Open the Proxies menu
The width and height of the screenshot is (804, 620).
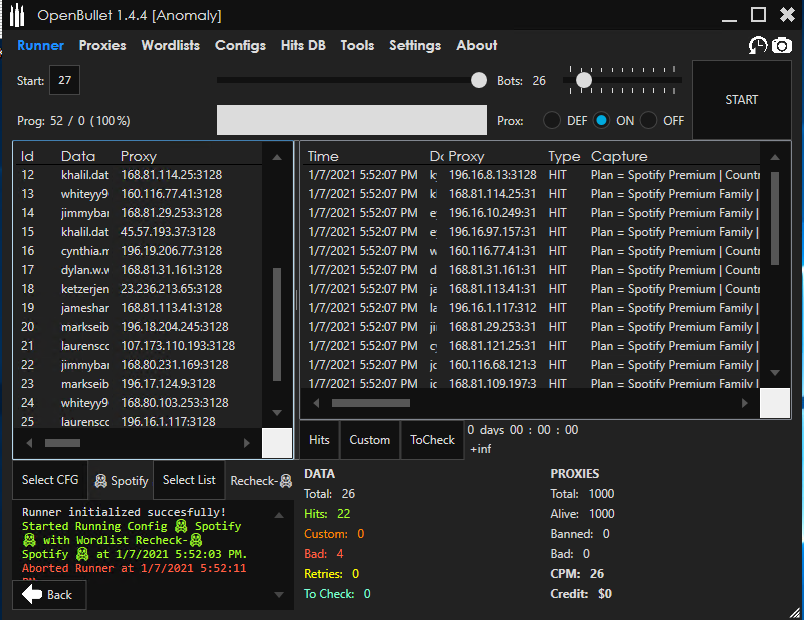coord(102,45)
